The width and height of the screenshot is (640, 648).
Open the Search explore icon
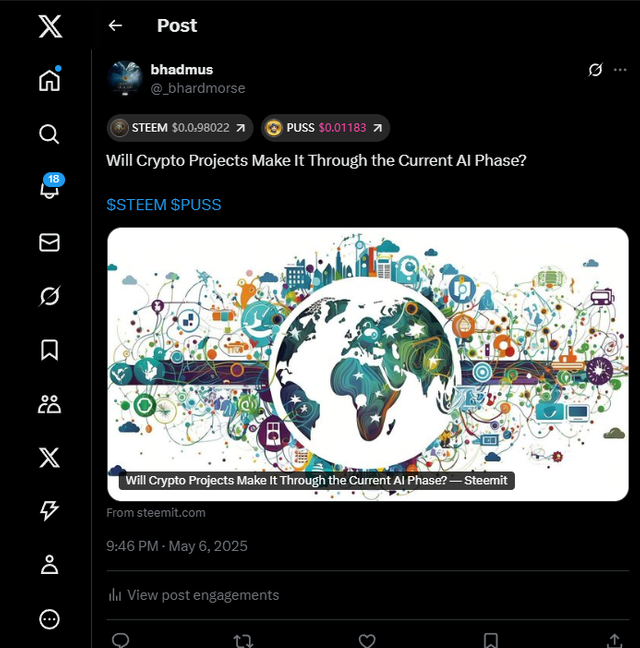tap(49, 134)
